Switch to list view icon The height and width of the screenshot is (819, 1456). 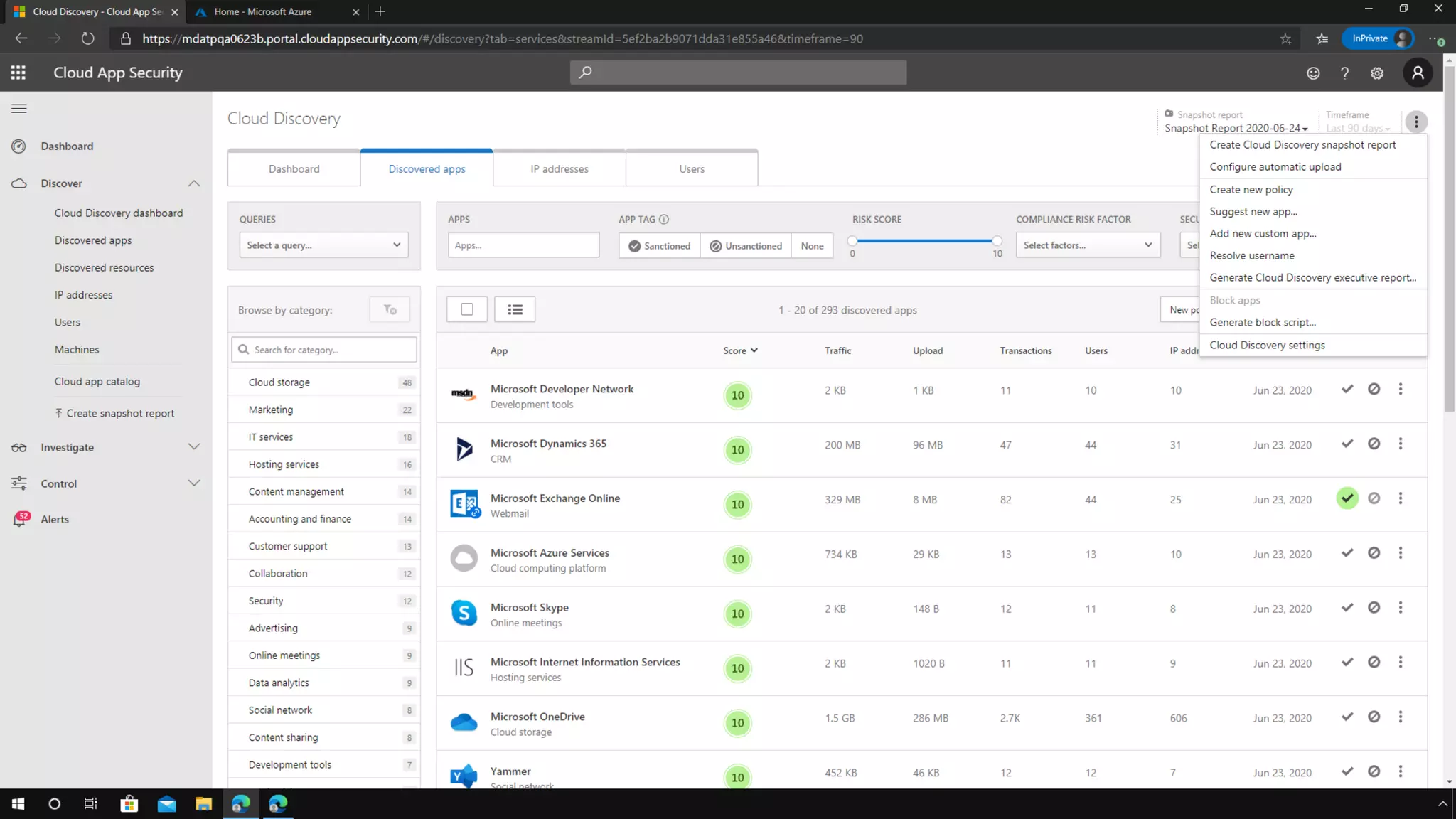click(x=515, y=309)
